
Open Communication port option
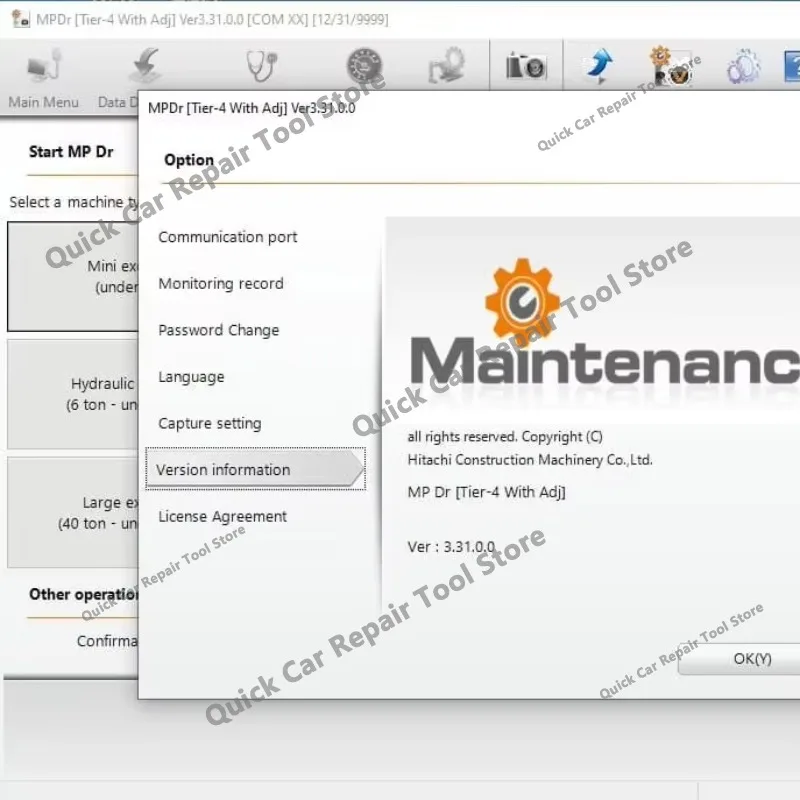228,237
